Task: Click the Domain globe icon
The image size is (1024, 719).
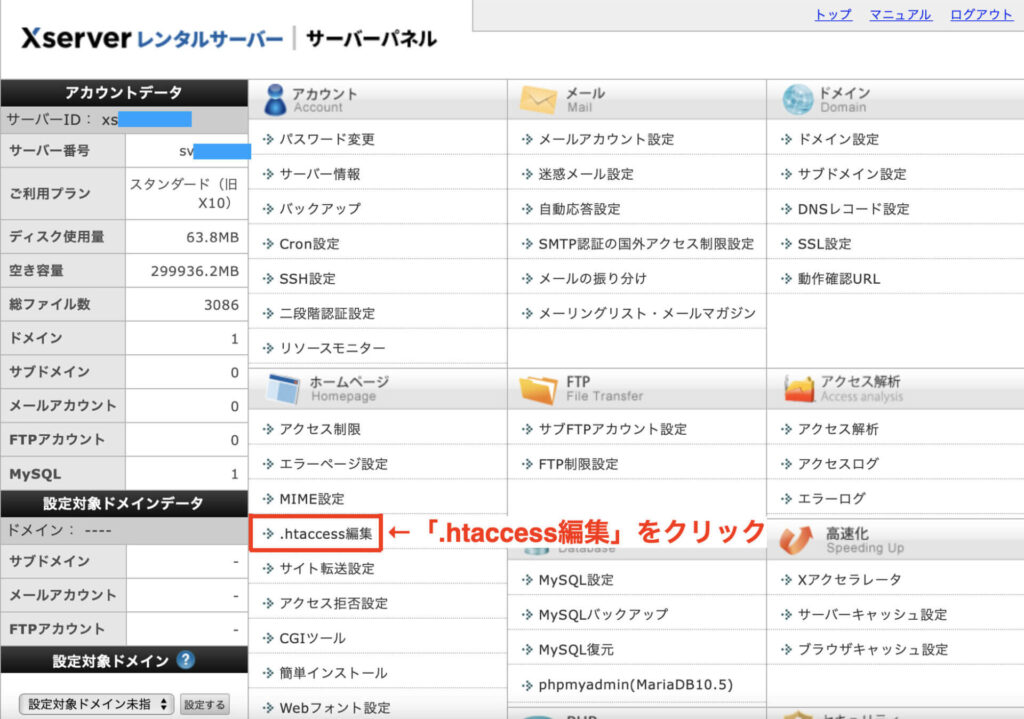Action: tap(797, 100)
